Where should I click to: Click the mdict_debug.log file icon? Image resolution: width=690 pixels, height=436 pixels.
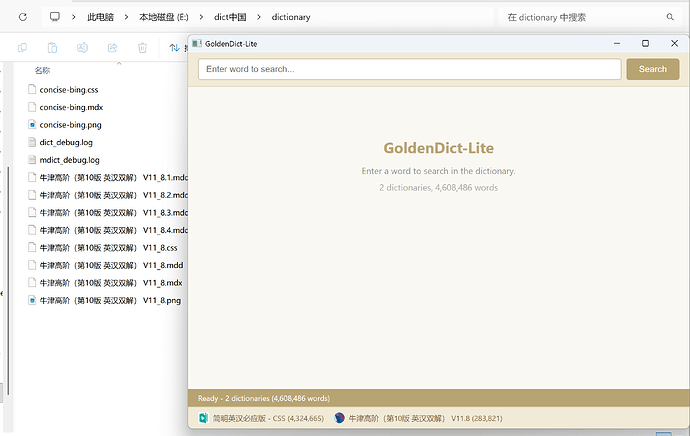point(32,160)
